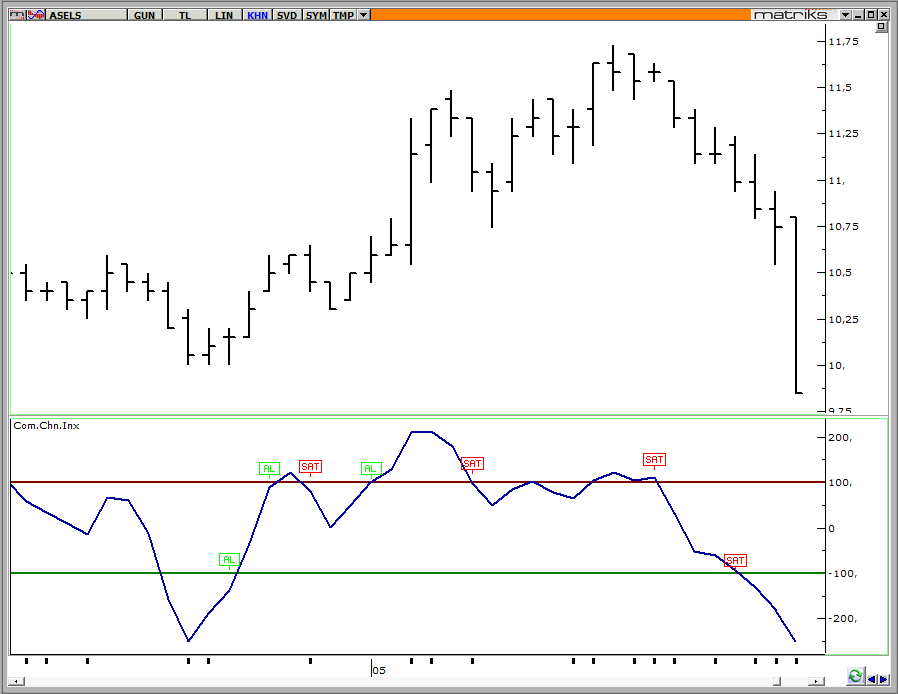The height and width of the screenshot is (694, 898).
Task: Click the 10,5 price axis label
Action: pos(840,273)
